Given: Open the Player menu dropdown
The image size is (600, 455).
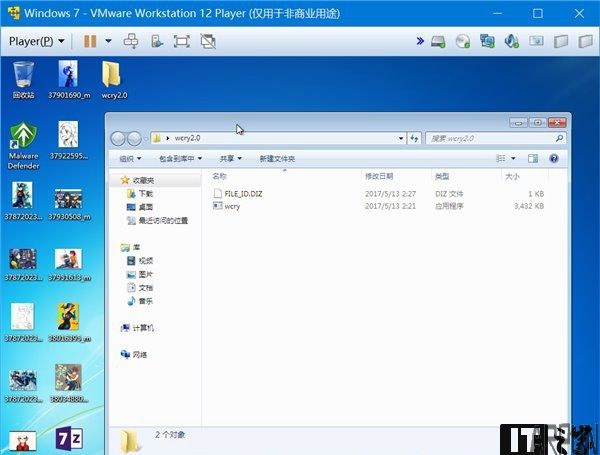Looking at the screenshot, I should pyautogui.click(x=36, y=41).
